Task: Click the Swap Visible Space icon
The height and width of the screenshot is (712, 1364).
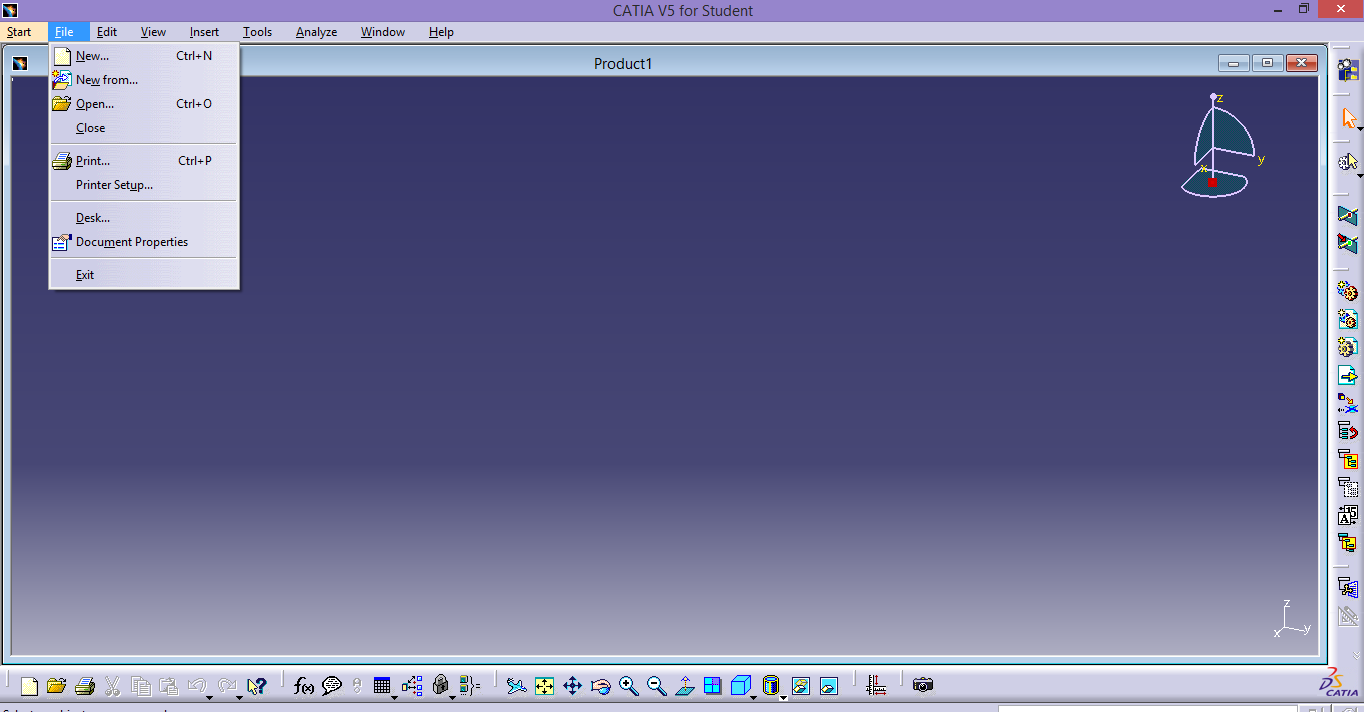Action: [x=828, y=686]
